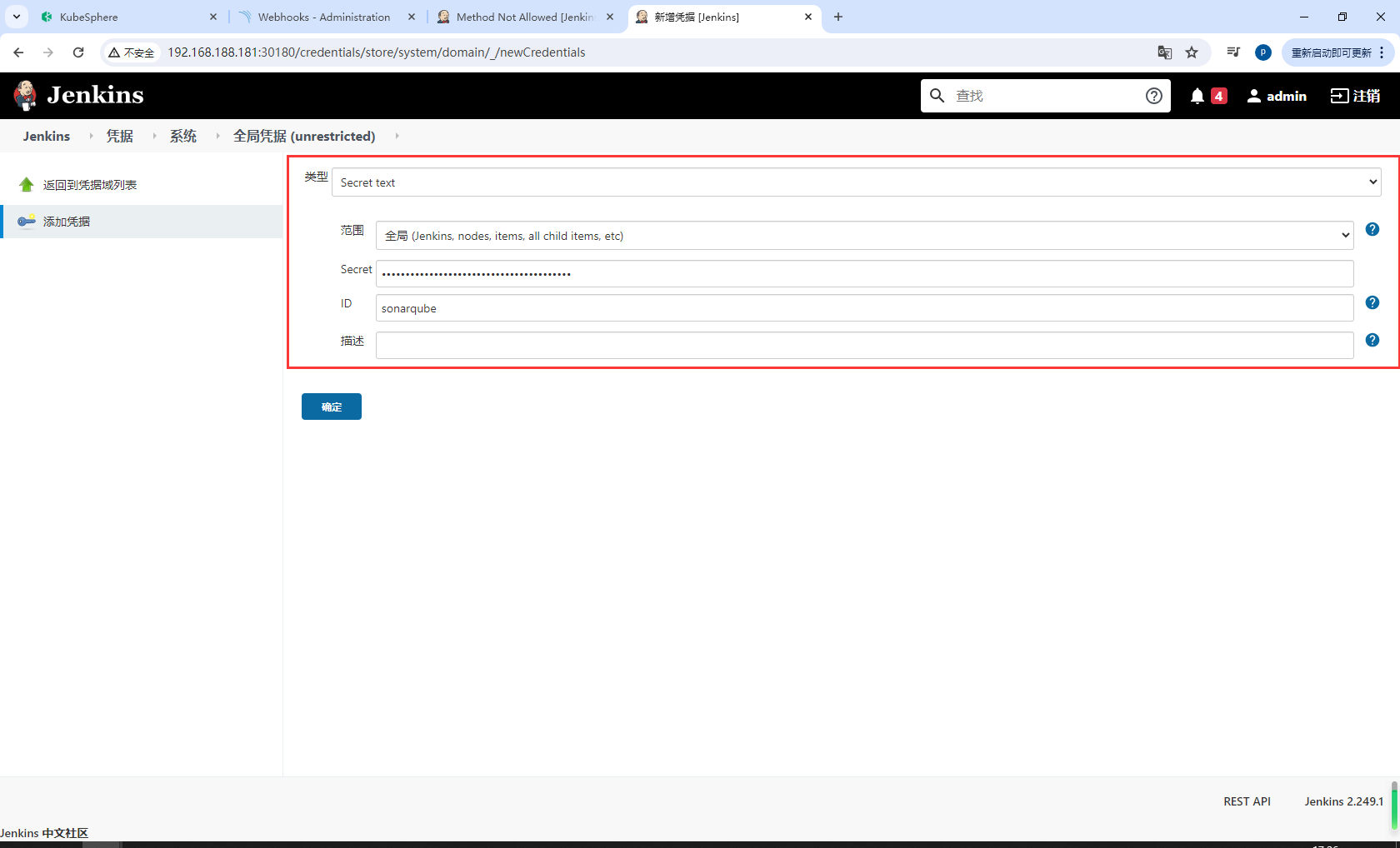Open the 范围 scope dropdown
The image size is (1400, 848).
pos(864,236)
